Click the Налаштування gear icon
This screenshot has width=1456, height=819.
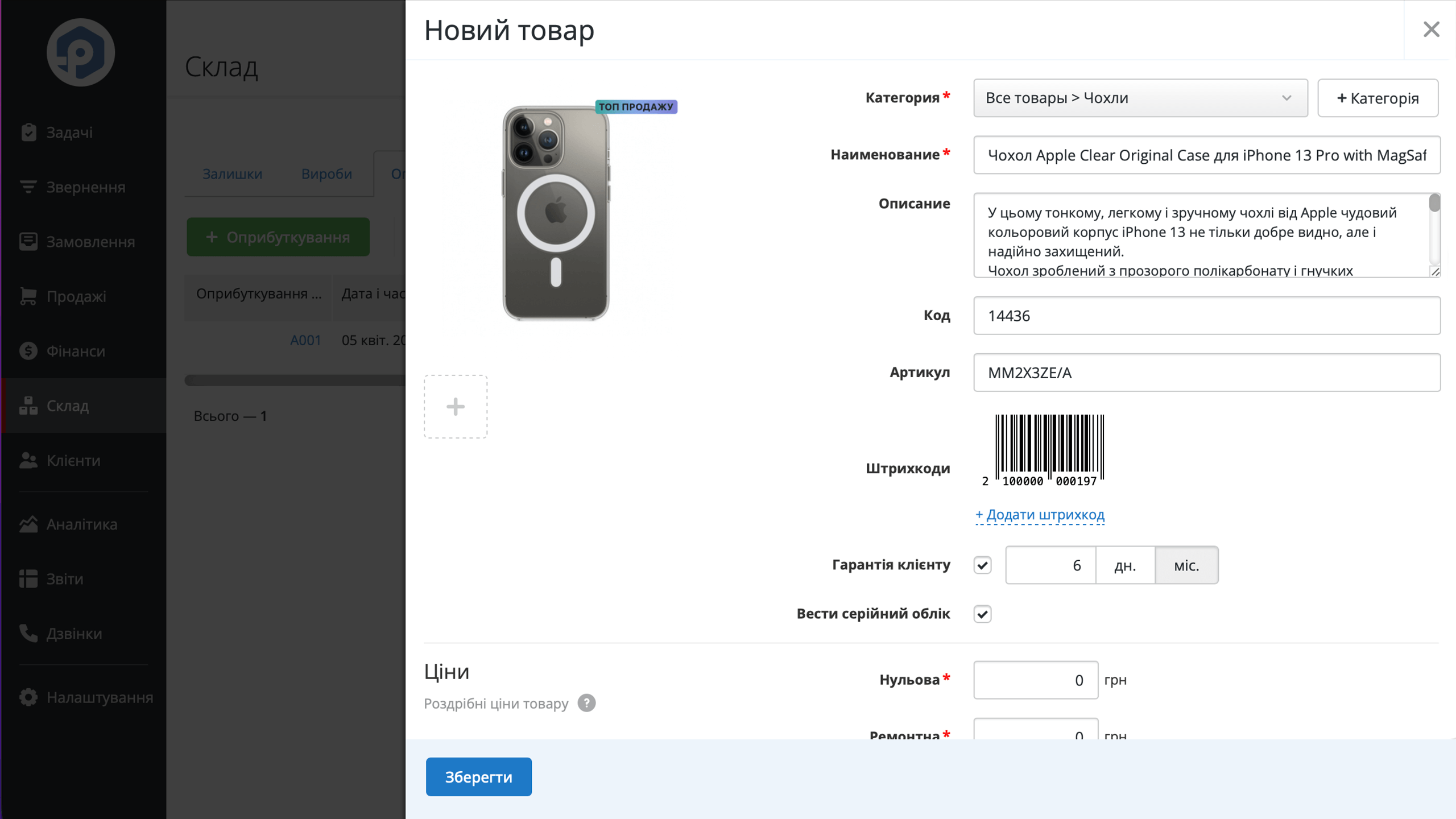28,697
